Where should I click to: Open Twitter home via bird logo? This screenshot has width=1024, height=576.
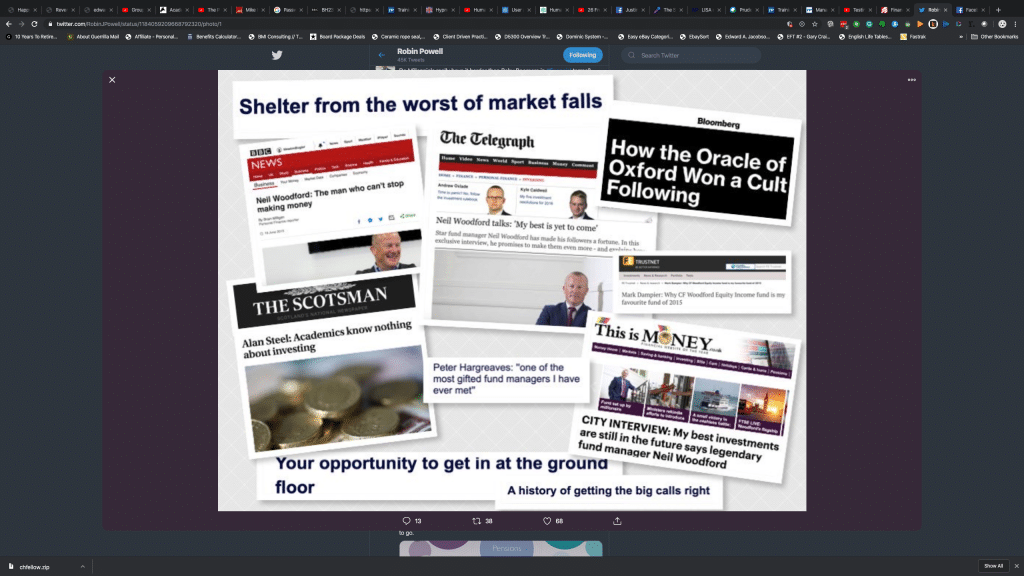point(277,56)
